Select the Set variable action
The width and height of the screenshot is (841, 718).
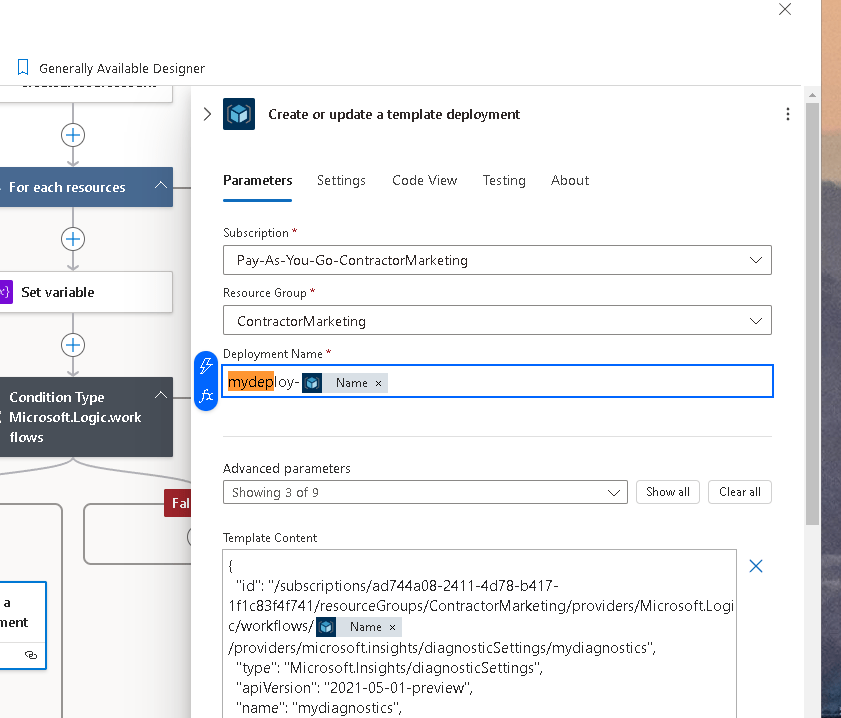pyautogui.click(x=86, y=292)
